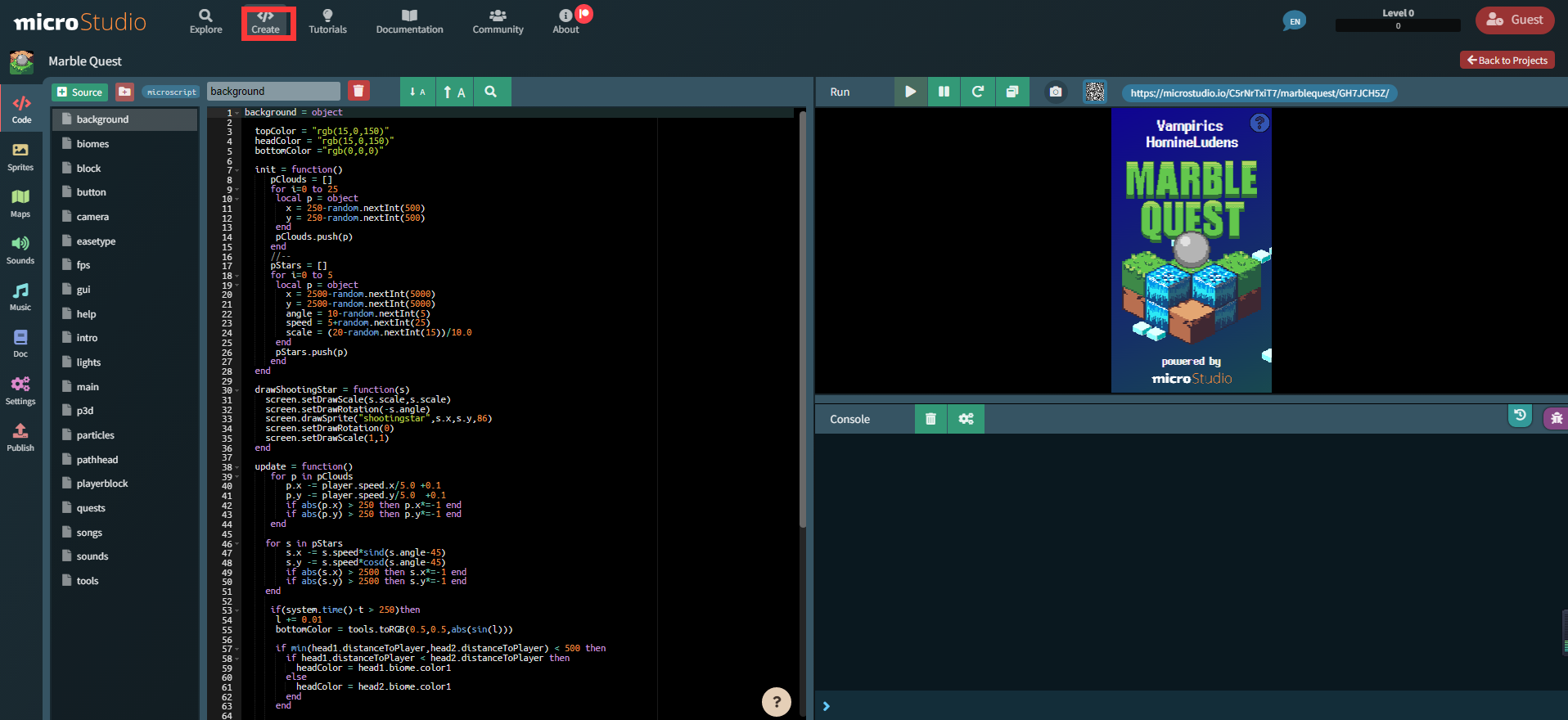Show the QR code for the project
Image resolution: width=1568 pixels, height=720 pixels.
(x=1095, y=92)
